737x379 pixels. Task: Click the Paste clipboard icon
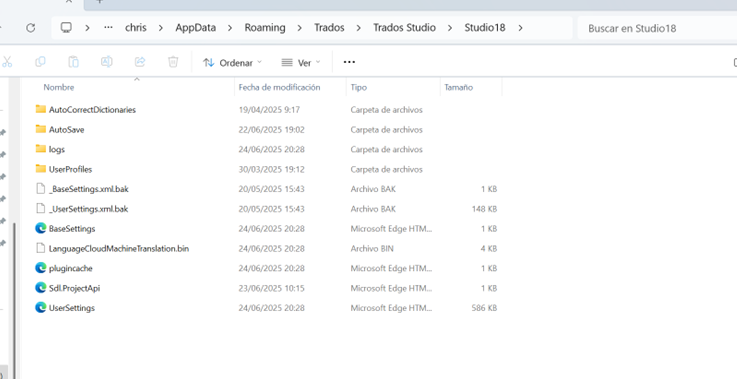tap(73, 62)
